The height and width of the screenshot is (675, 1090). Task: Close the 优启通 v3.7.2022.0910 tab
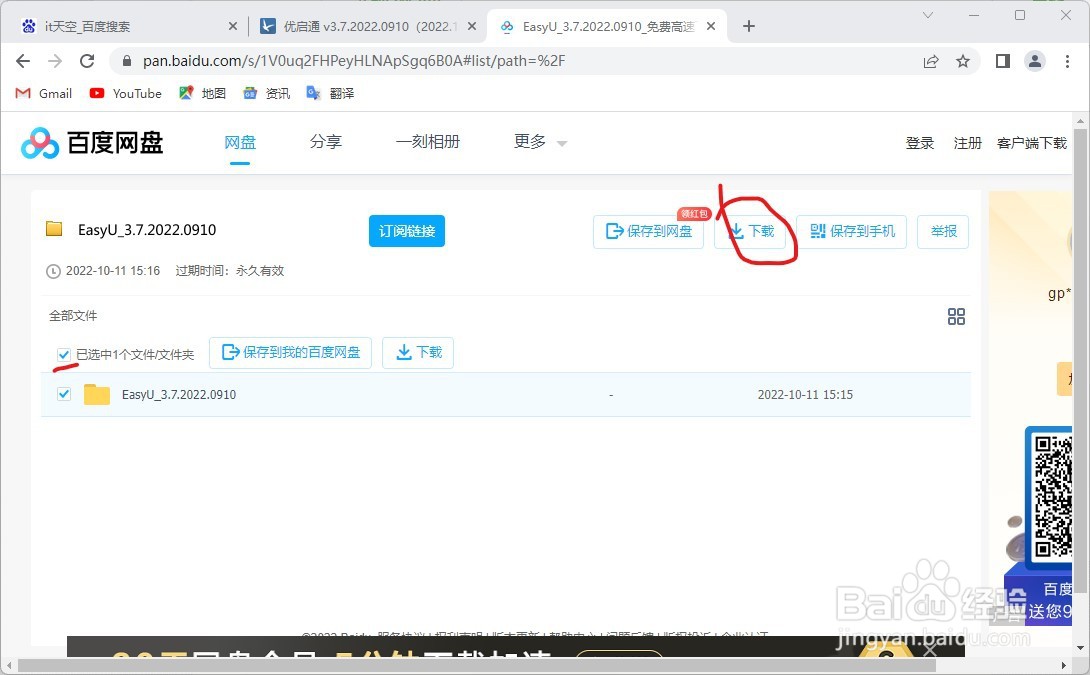[x=472, y=26]
